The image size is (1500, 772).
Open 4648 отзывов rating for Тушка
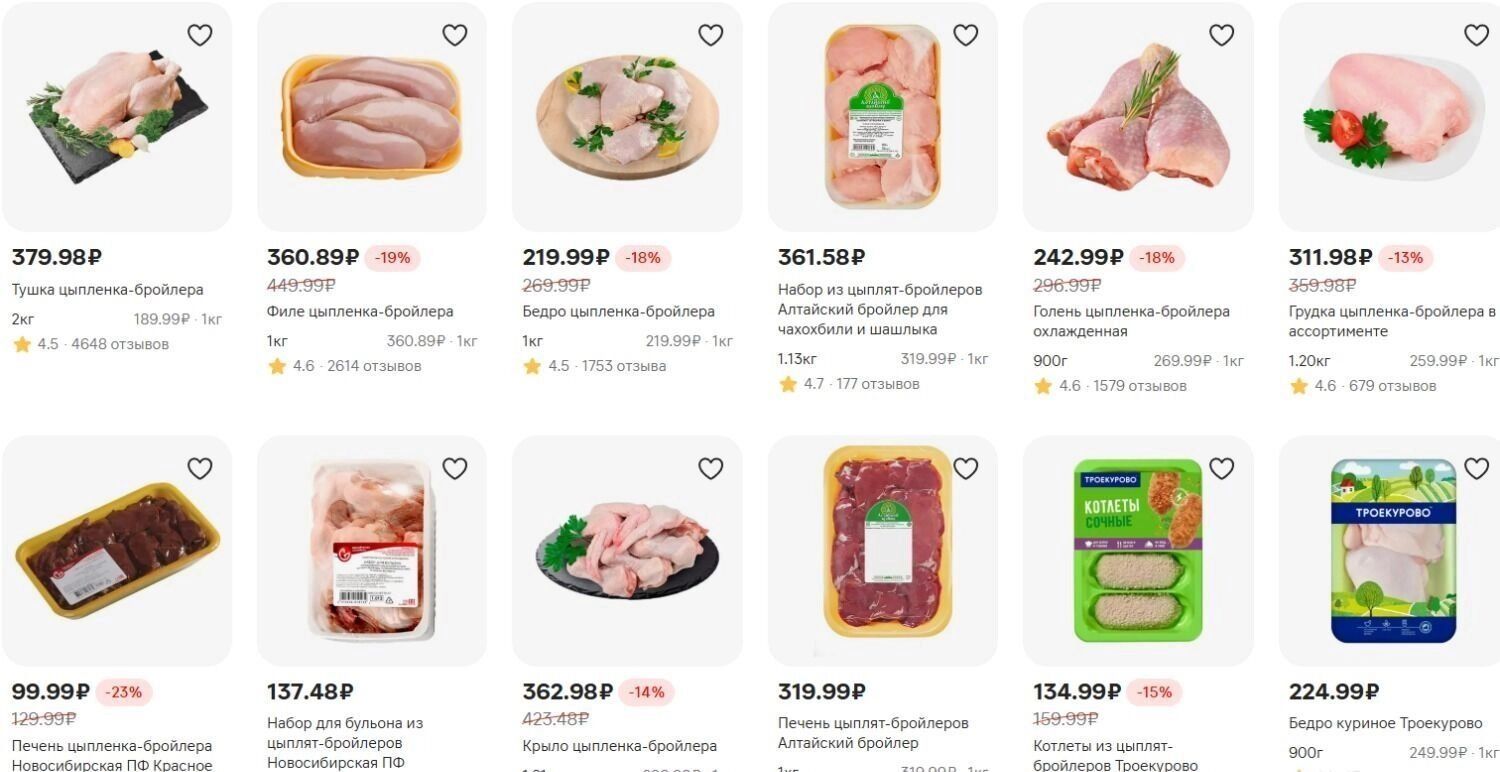[x=120, y=344]
